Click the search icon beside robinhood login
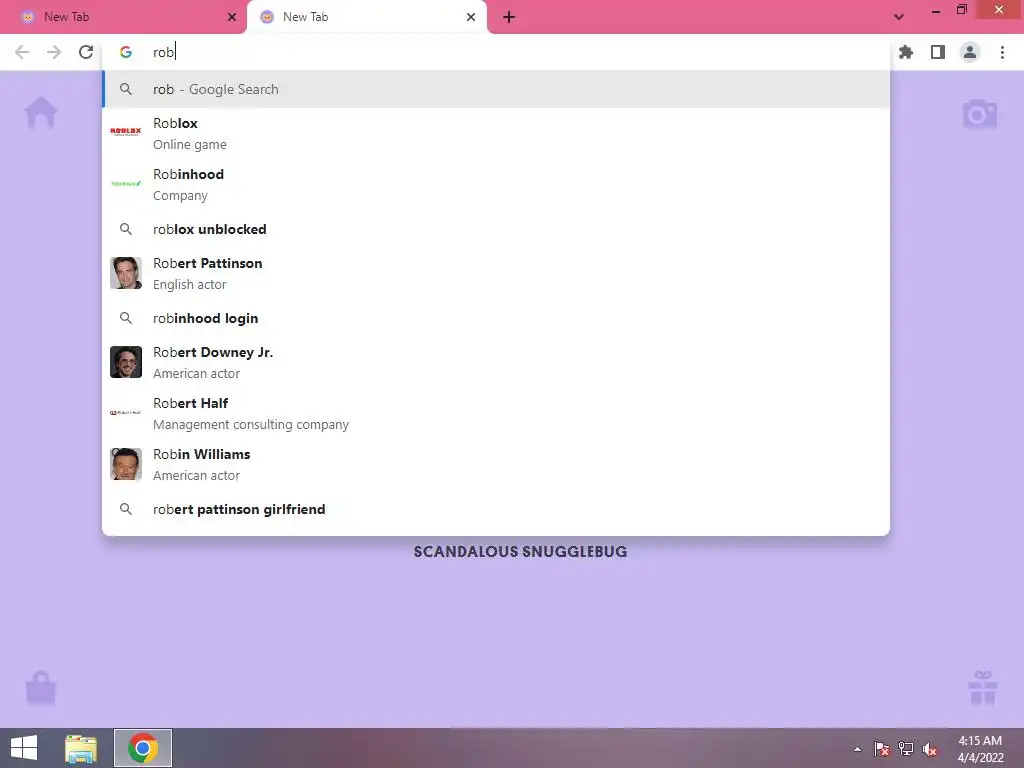This screenshot has height=768, width=1024. point(126,318)
